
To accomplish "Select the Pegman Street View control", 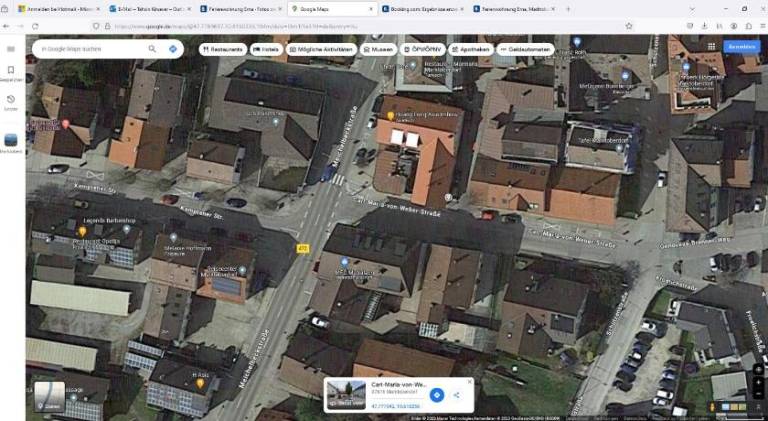I will [x=714, y=407].
